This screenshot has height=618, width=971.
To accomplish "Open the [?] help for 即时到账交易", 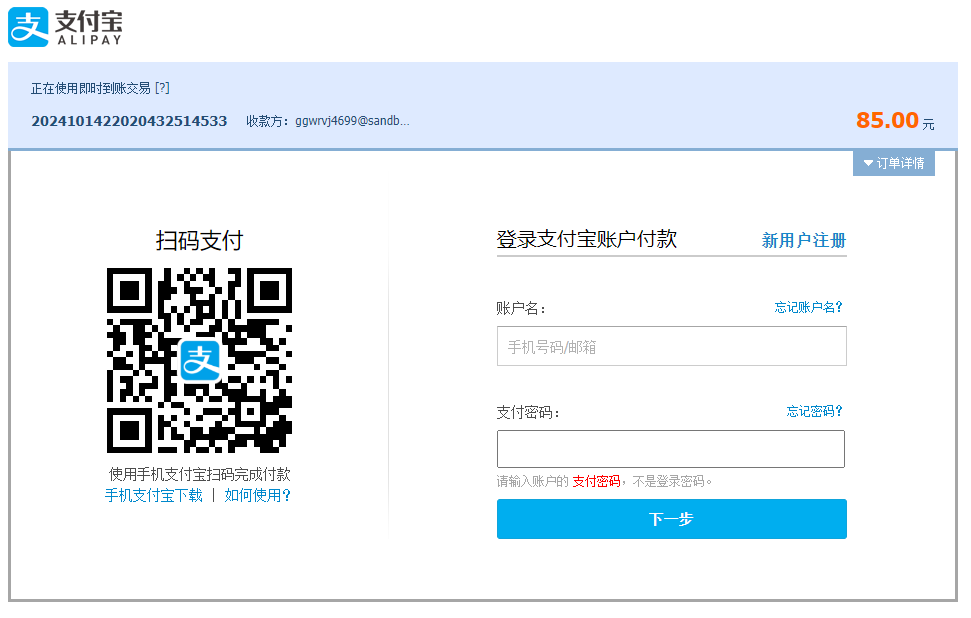I will [162, 88].
